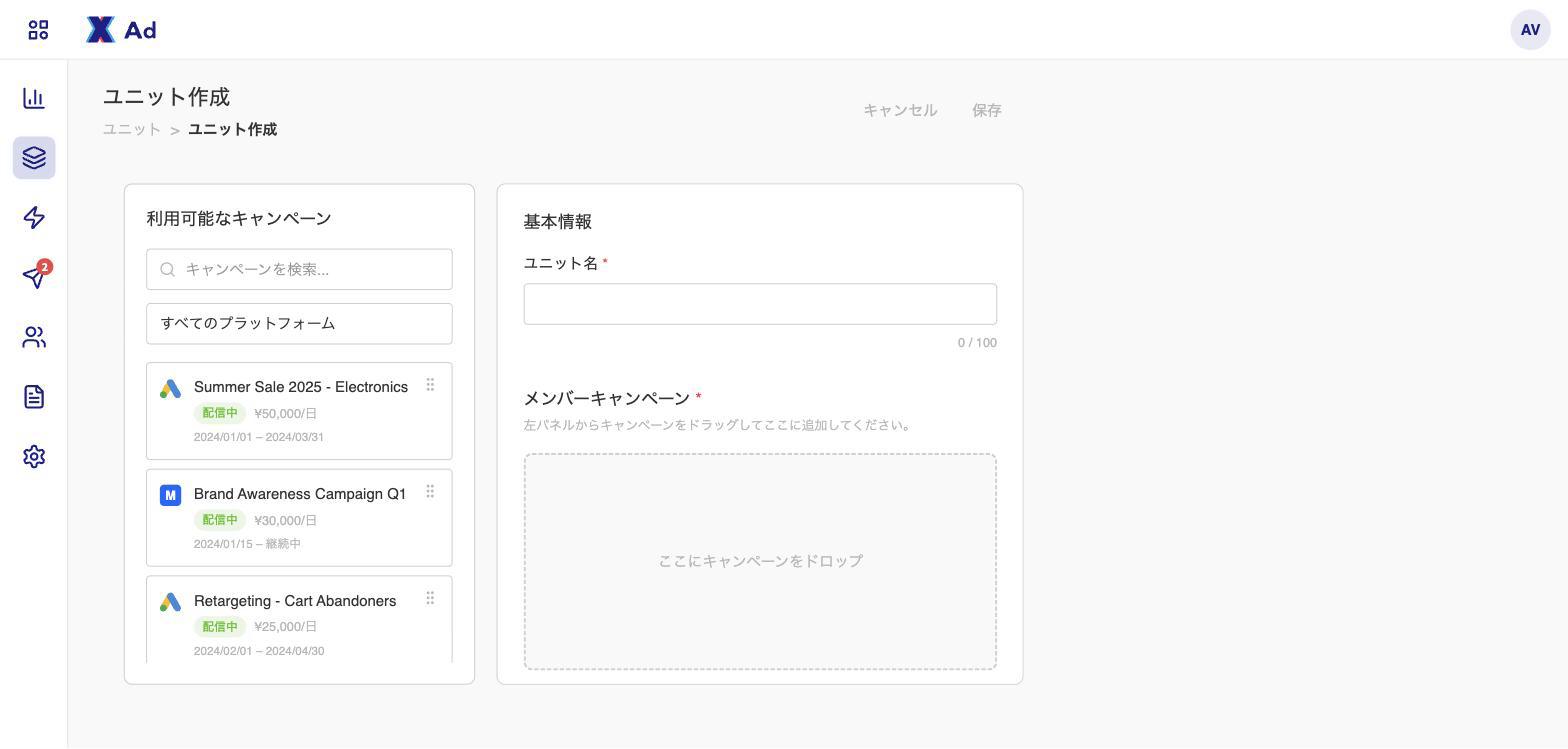The width and height of the screenshot is (1568, 749).
Task: Click date range 2024/02/01 – 2024/04/30
Action: point(259,651)
